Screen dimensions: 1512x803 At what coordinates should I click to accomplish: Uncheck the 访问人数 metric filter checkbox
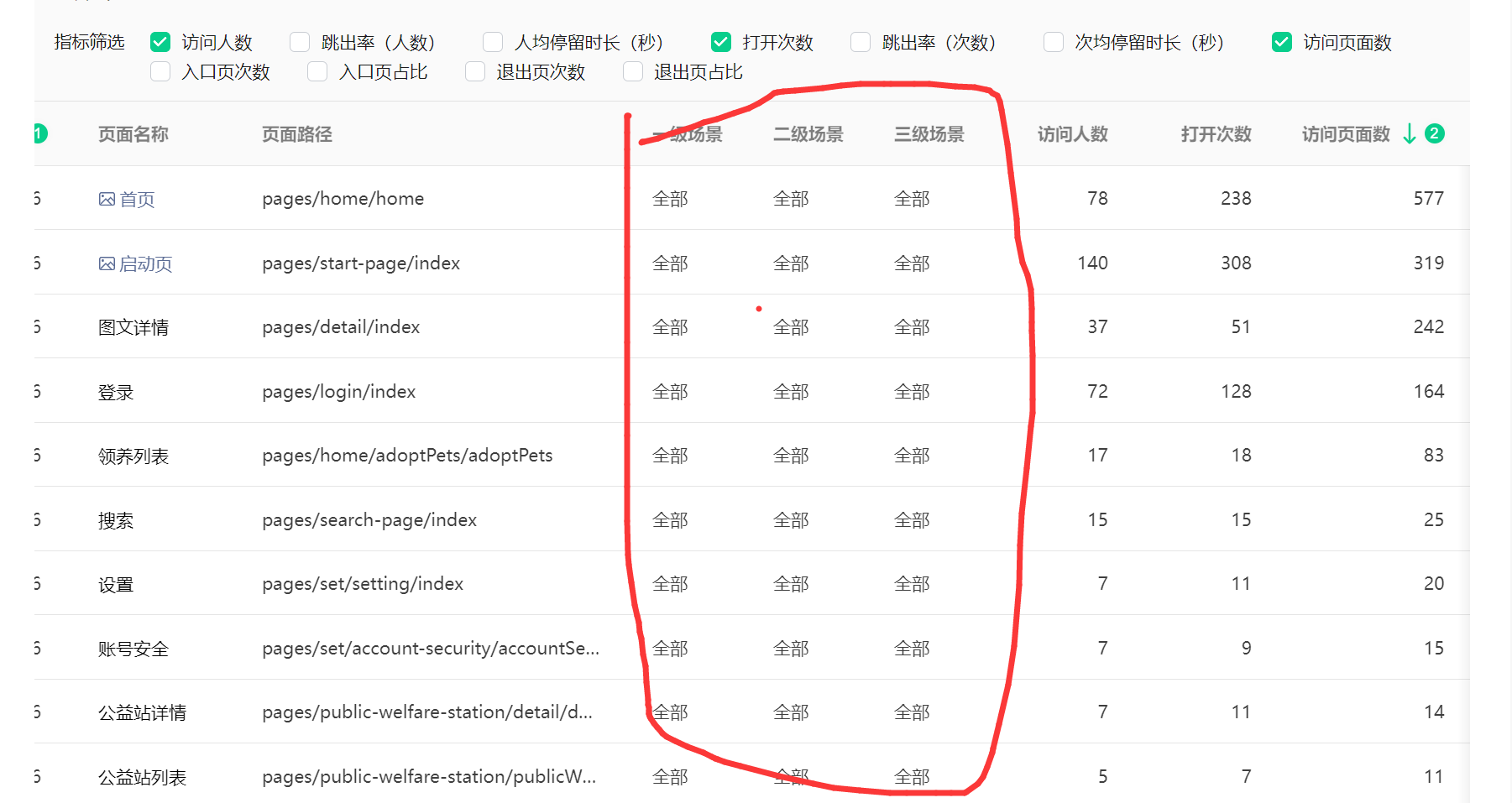[160, 42]
